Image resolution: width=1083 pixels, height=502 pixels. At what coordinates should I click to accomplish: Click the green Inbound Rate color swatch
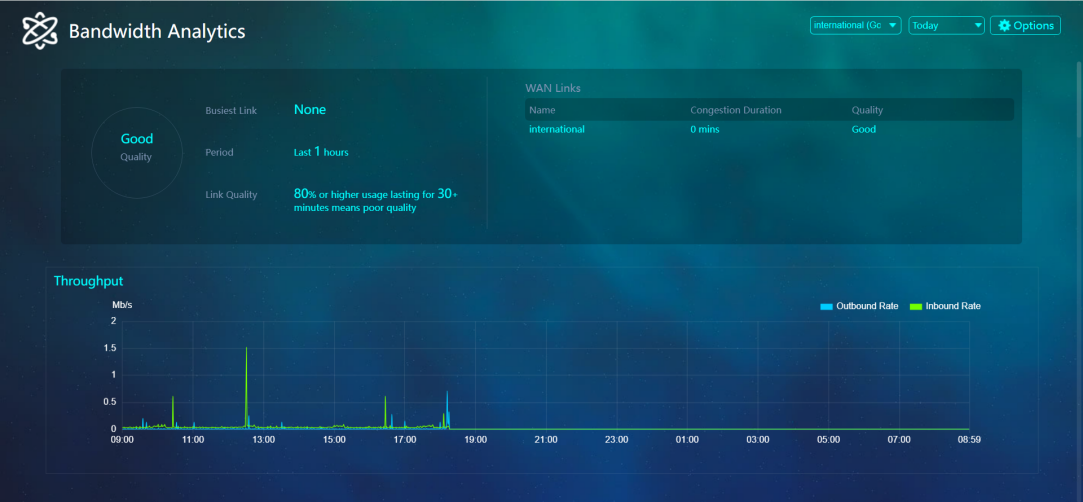coord(915,306)
